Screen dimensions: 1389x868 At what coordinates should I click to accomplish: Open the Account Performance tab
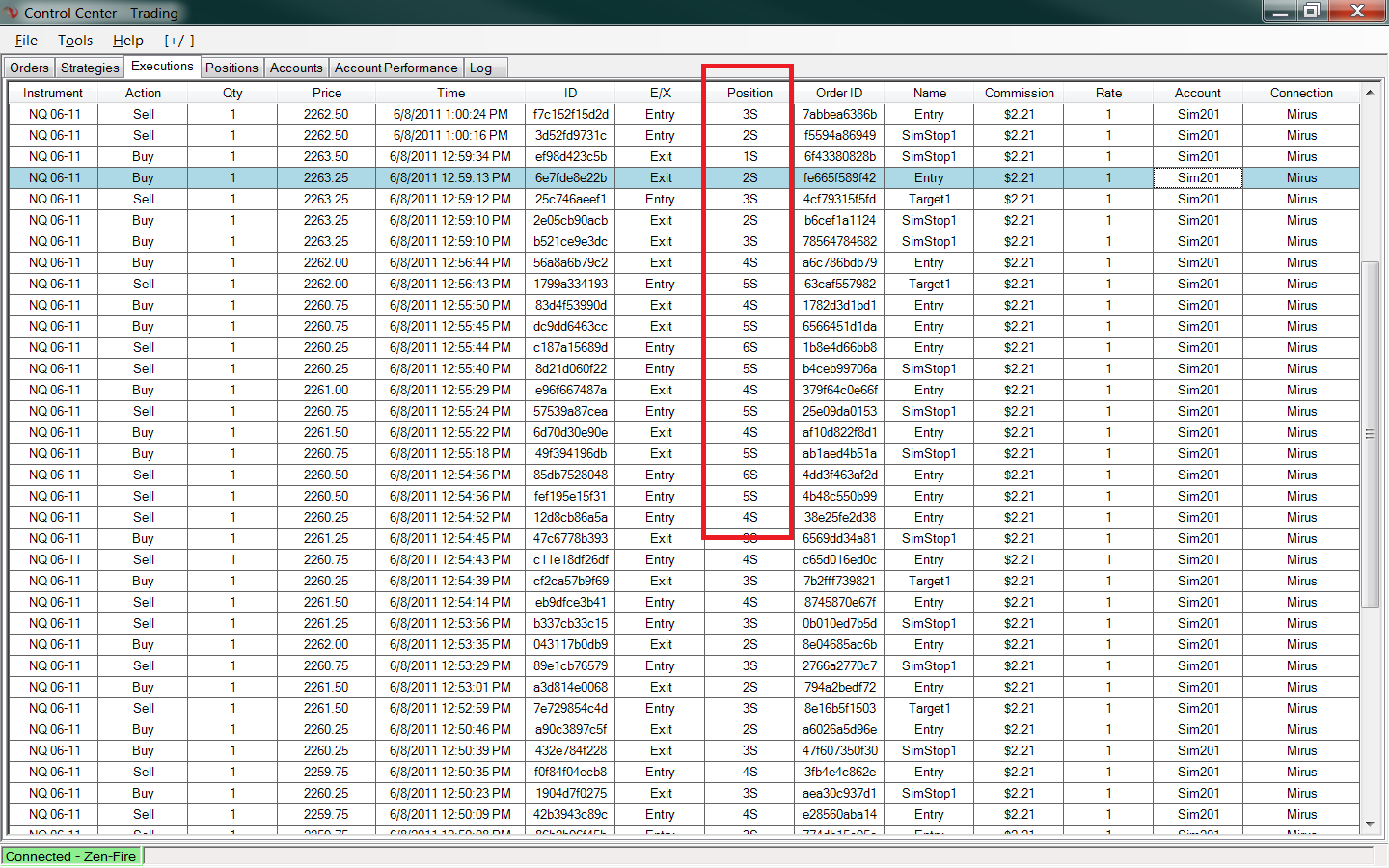tap(395, 68)
